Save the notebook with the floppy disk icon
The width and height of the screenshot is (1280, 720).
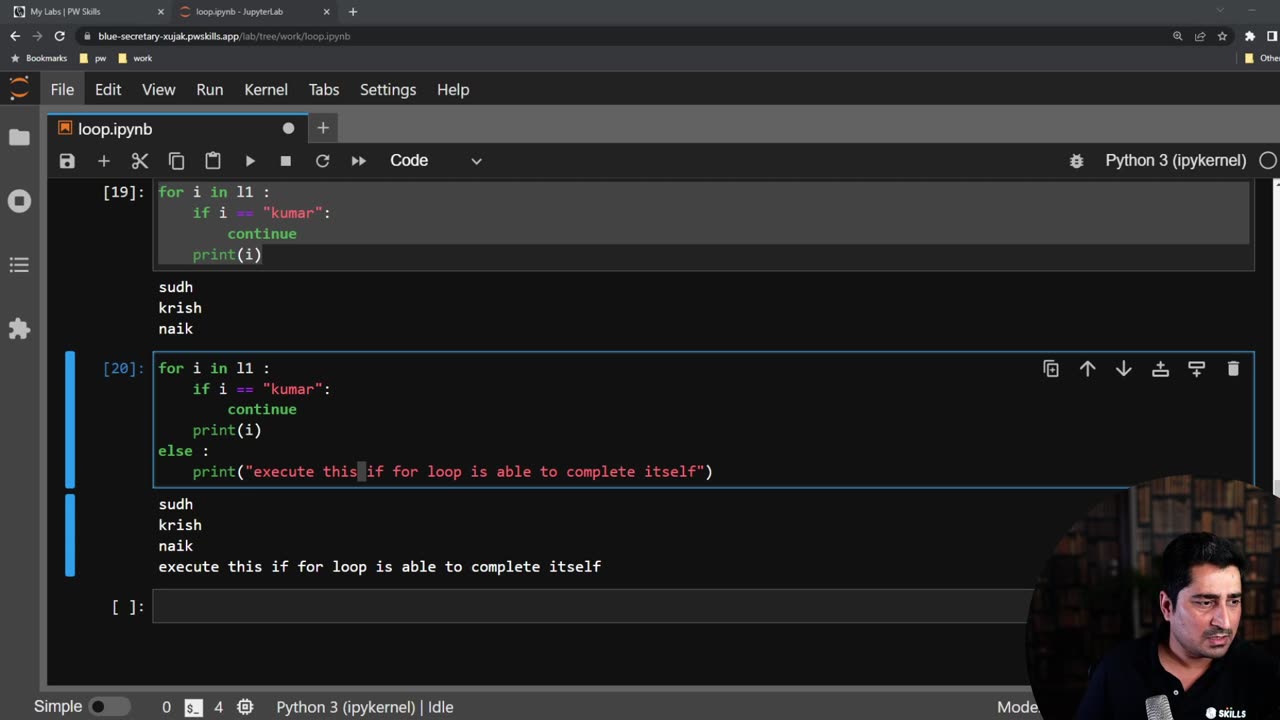coord(67,161)
